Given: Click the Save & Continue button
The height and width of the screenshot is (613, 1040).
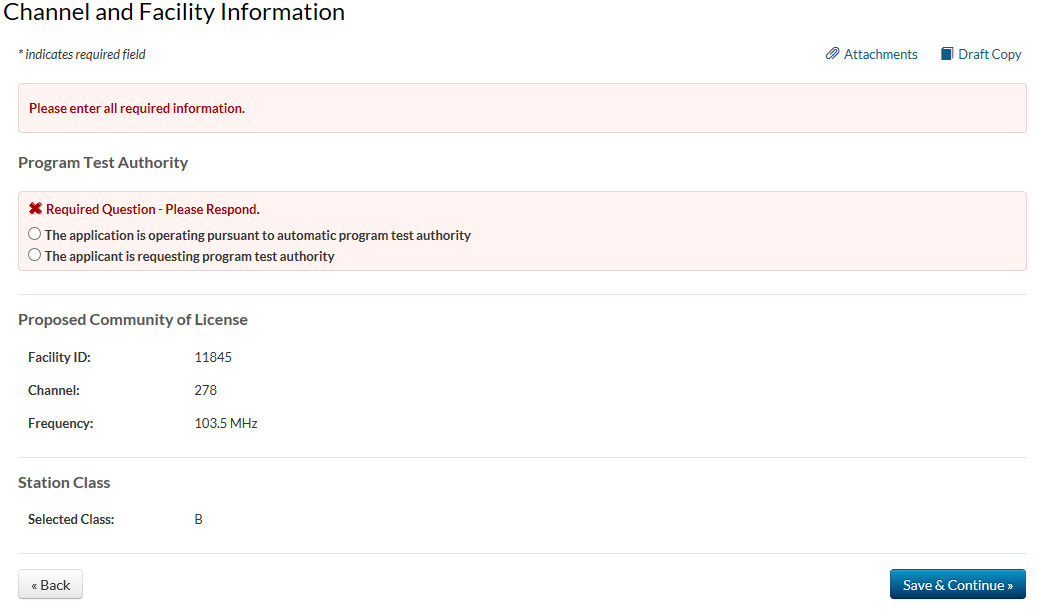Looking at the screenshot, I should tap(957, 585).
